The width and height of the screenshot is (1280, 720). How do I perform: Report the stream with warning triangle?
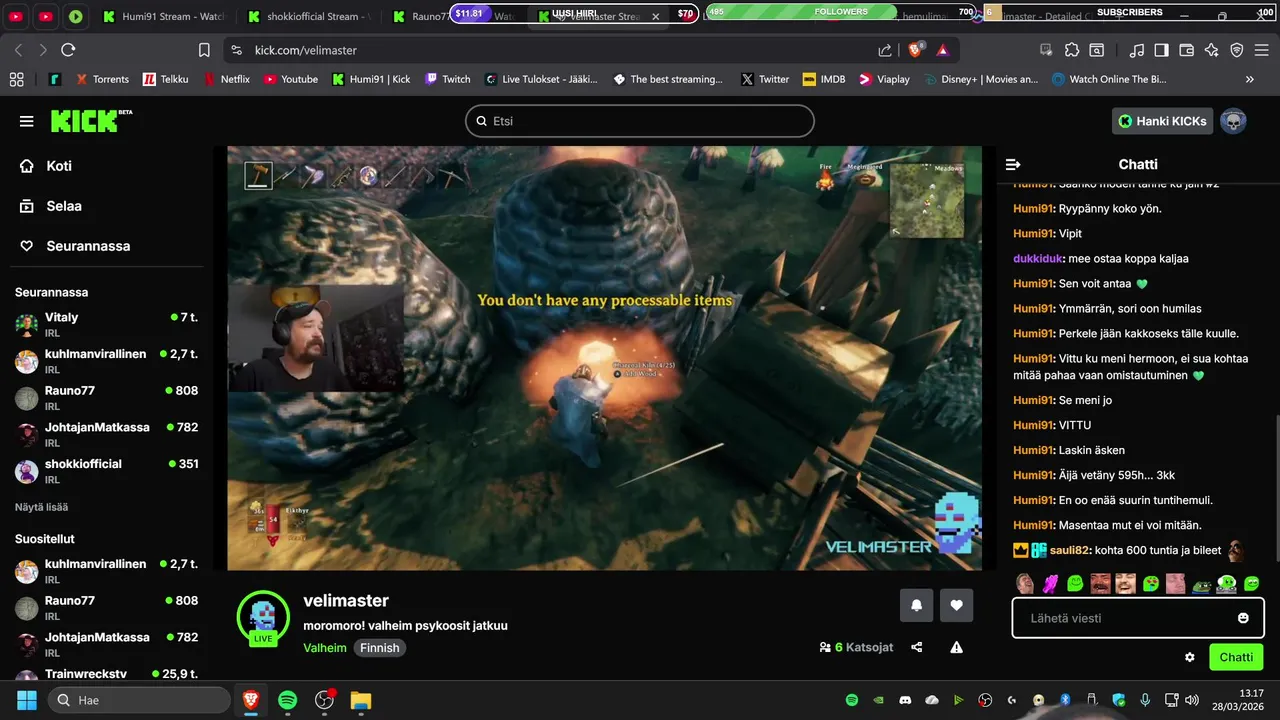click(956, 647)
